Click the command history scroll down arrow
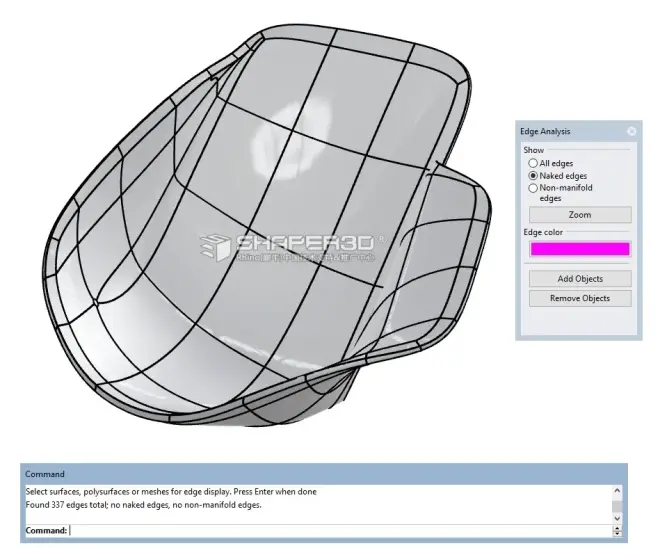 pyautogui.click(x=617, y=519)
